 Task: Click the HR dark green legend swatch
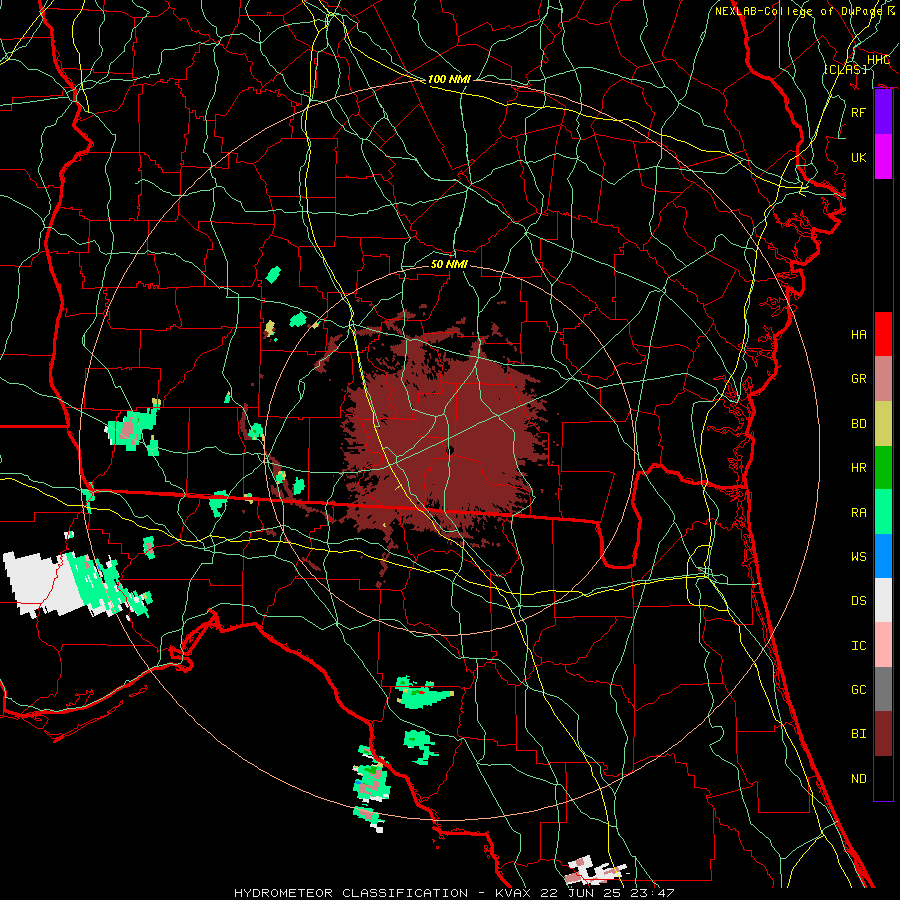point(883,468)
